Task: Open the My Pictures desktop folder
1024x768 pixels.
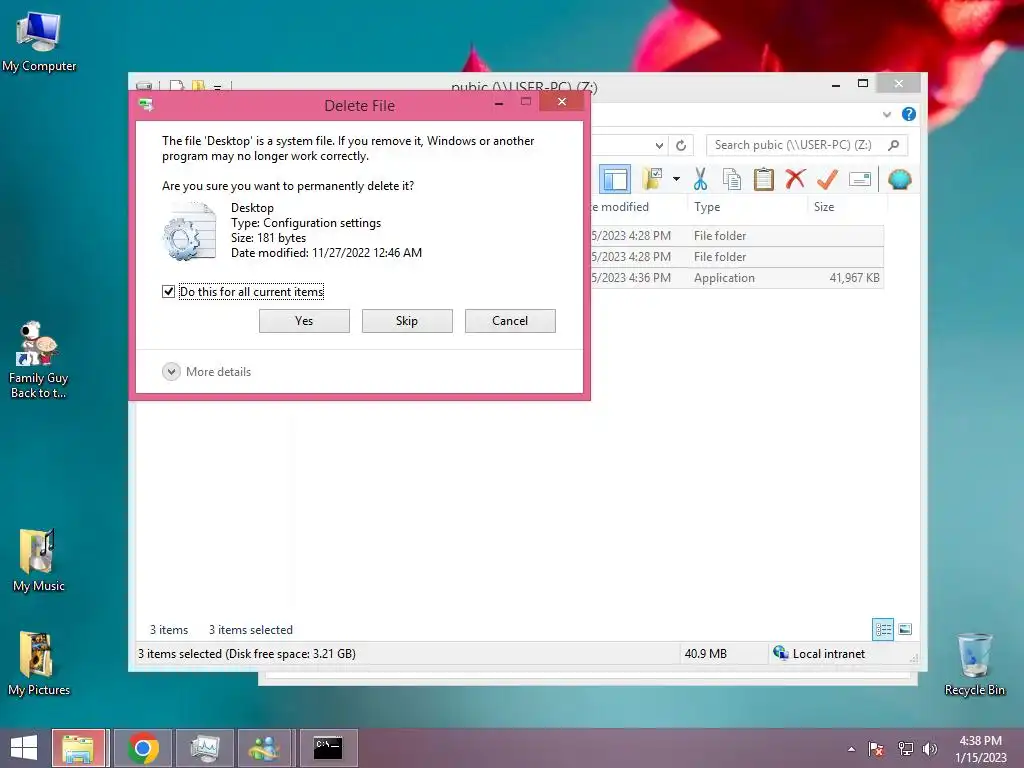Action: pos(39,664)
